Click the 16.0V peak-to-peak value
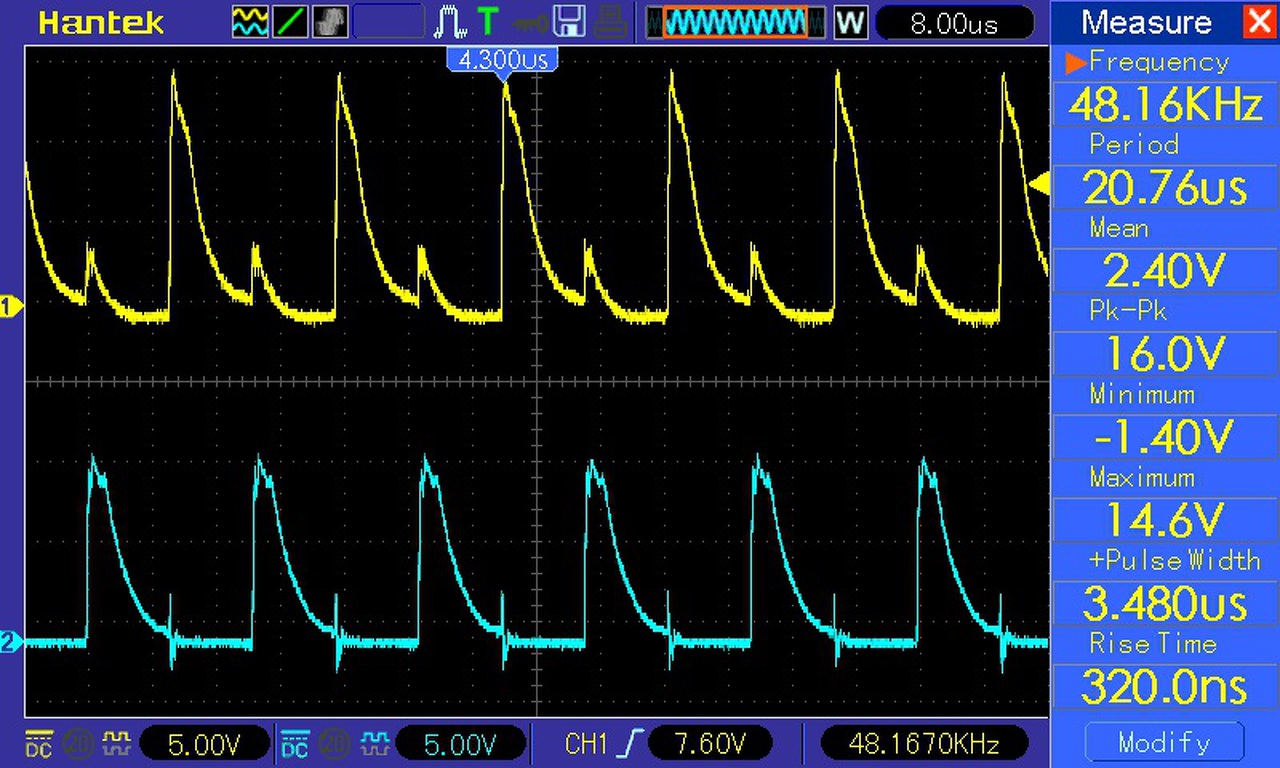 1165,354
